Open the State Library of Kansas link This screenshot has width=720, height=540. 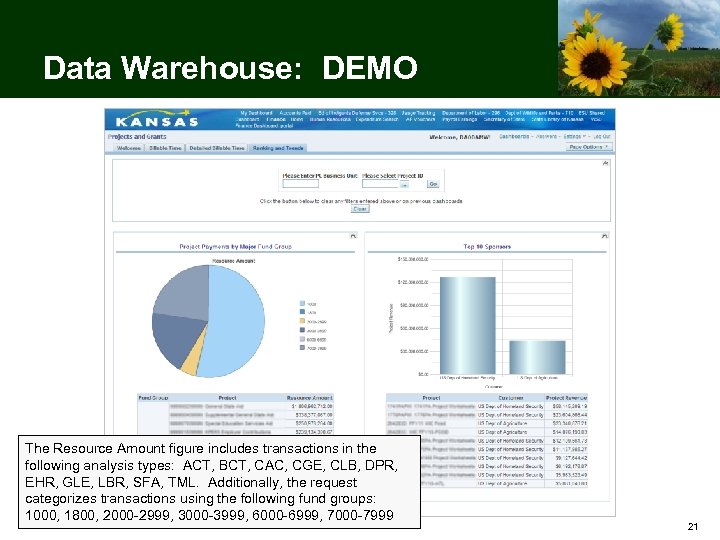557,119
